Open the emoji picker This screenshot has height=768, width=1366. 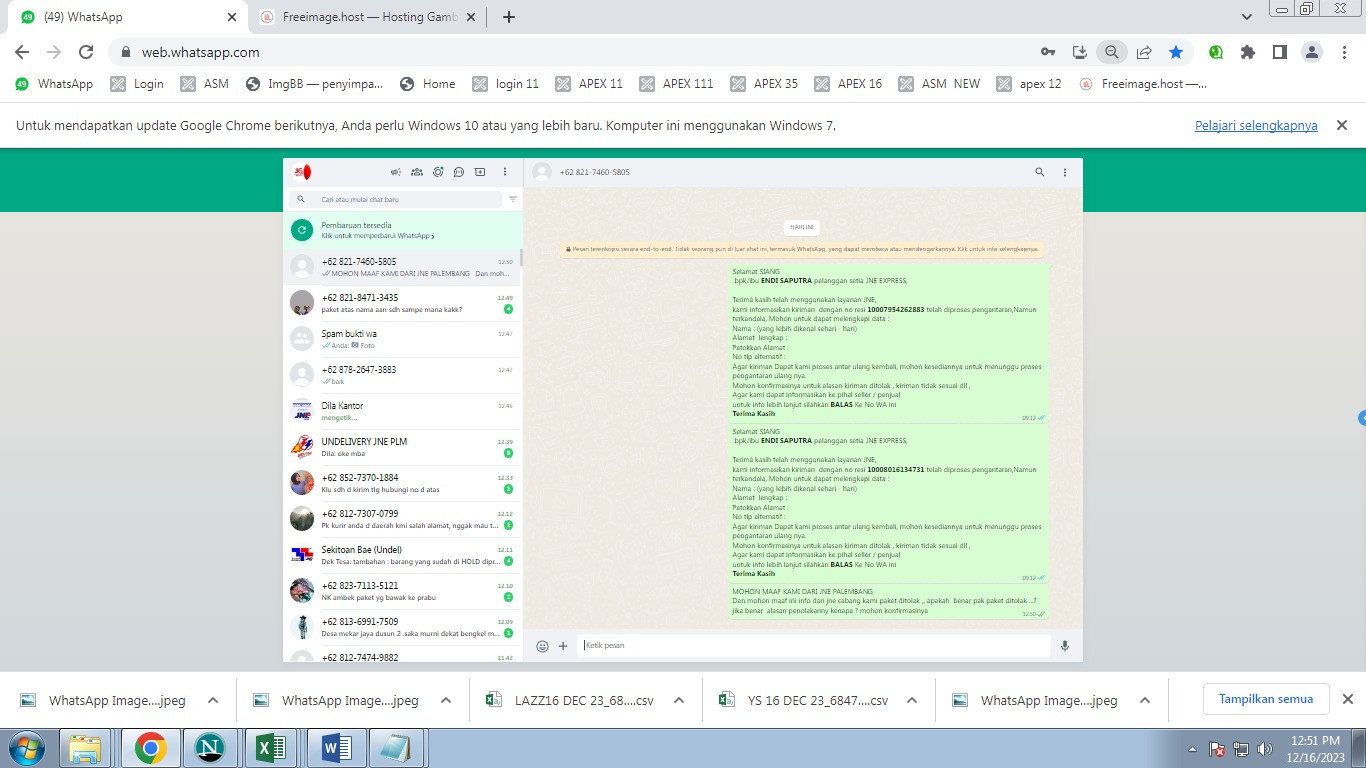point(542,646)
